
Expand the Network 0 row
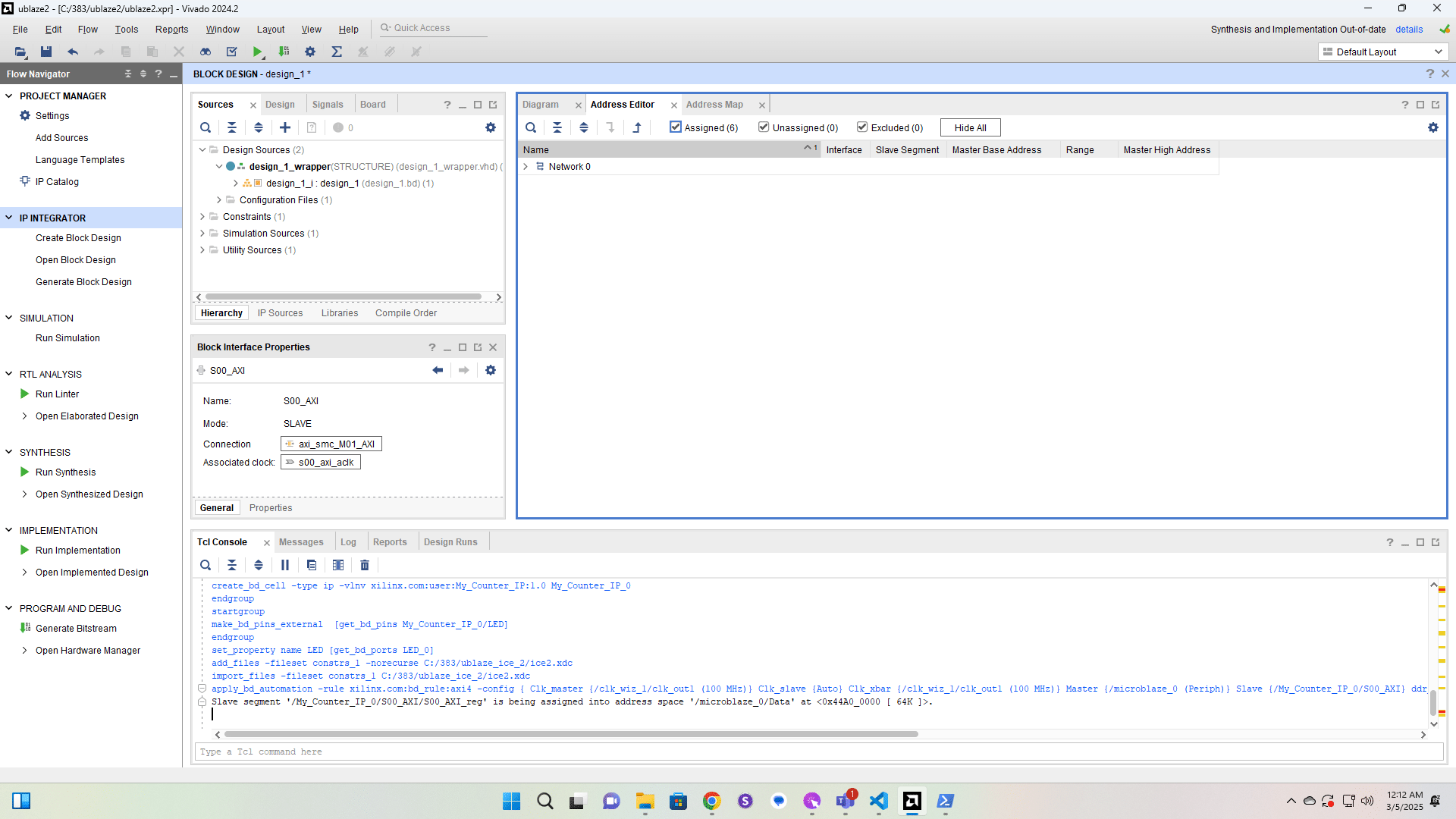point(526,167)
